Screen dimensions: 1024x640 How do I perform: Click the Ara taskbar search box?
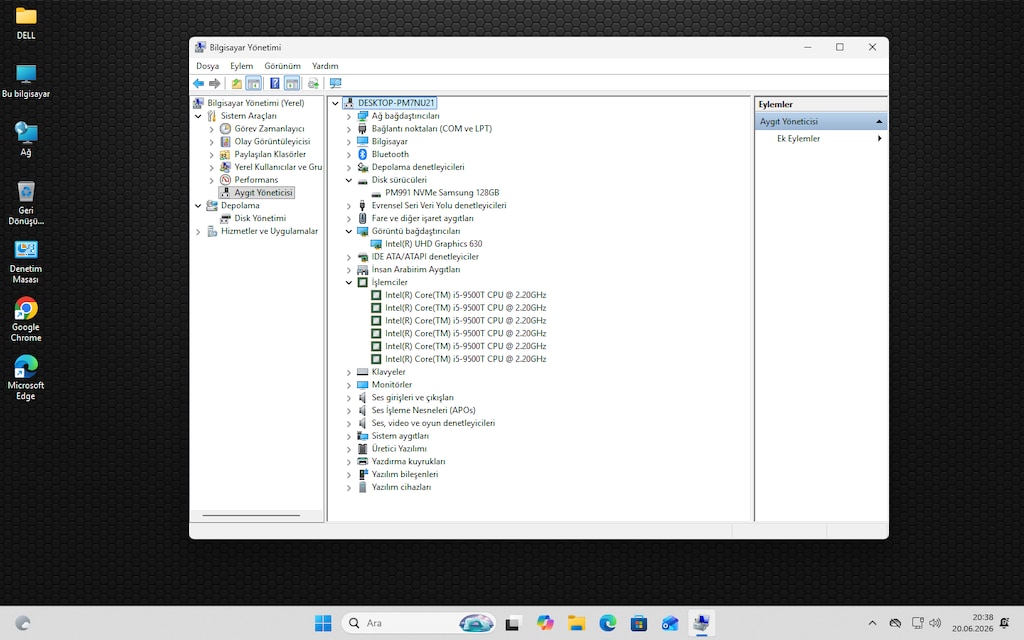[418, 623]
